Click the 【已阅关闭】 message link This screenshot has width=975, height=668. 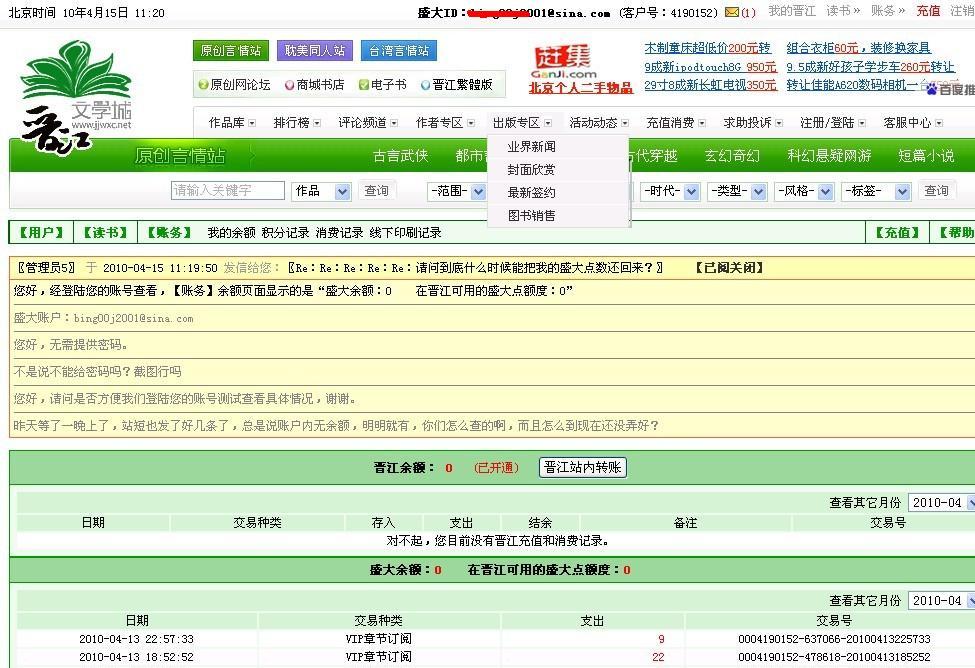point(729,268)
